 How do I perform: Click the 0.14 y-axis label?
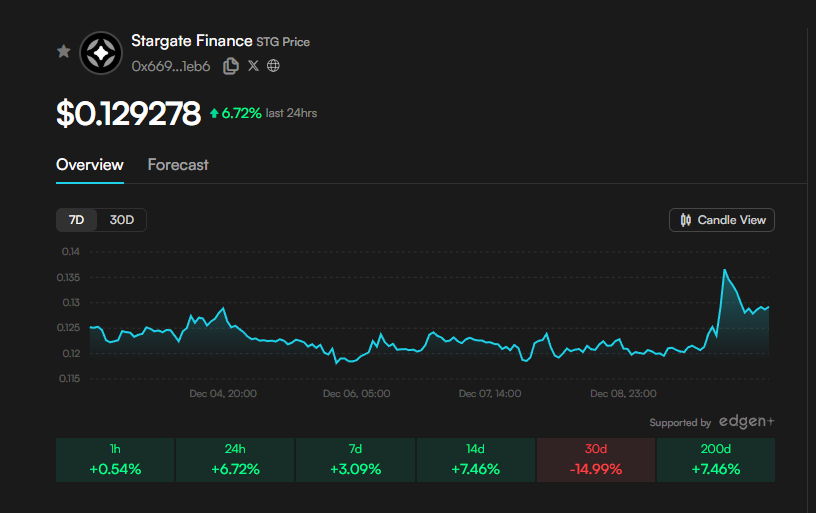pyautogui.click(x=71, y=252)
